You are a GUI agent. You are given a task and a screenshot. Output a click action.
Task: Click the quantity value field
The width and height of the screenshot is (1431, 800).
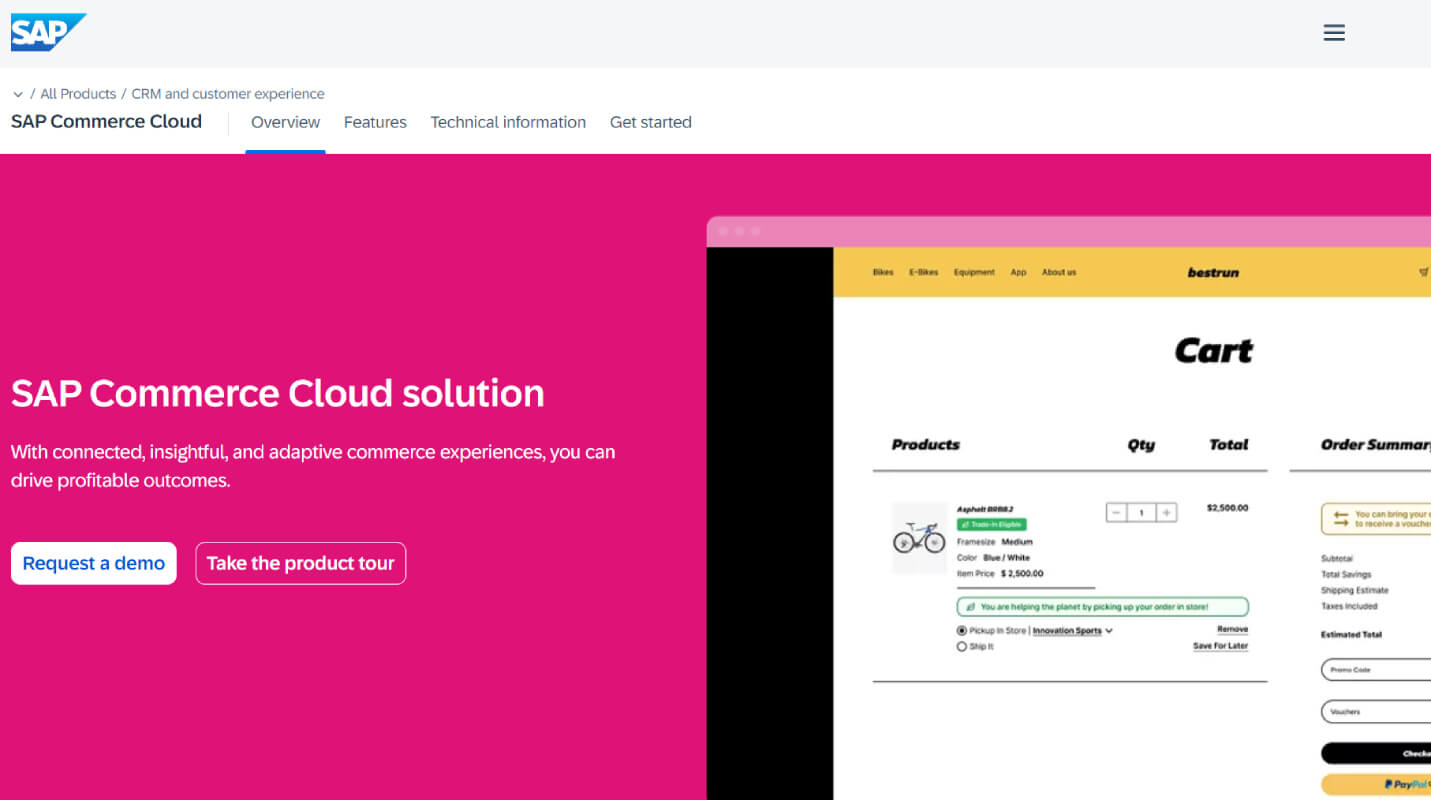click(1141, 513)
